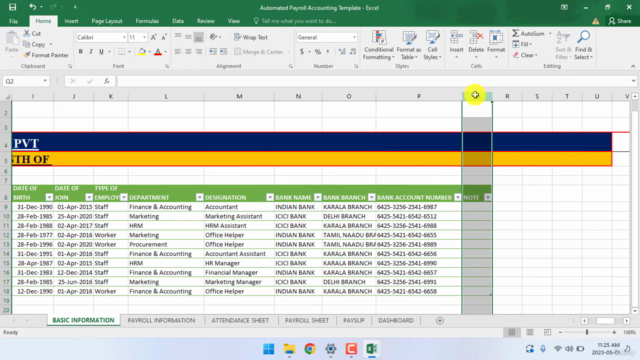Toggle Italic formatting
This screenshot has height=360, width=640.
coord(91,52)
